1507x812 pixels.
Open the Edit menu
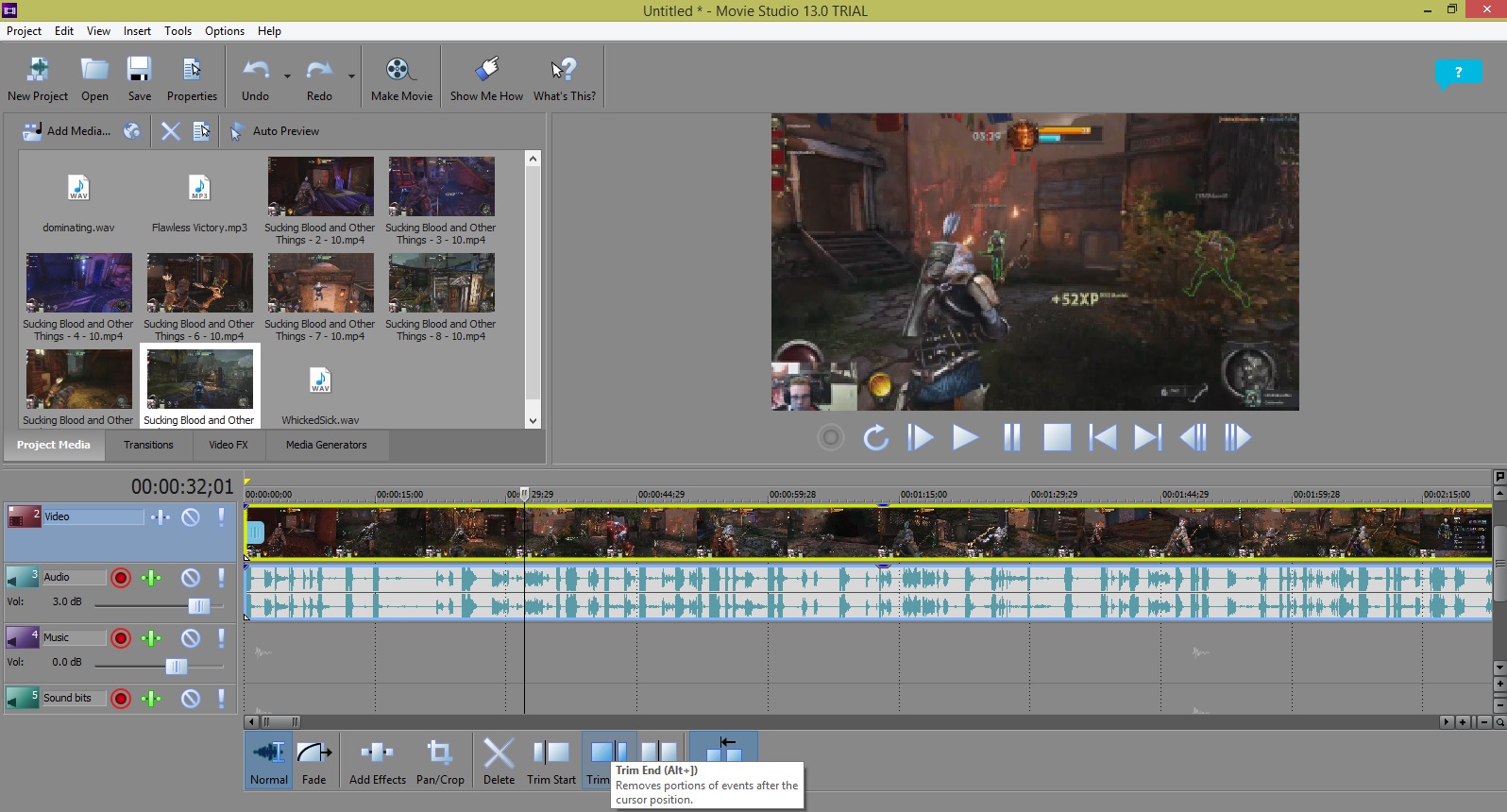[64, 31]
